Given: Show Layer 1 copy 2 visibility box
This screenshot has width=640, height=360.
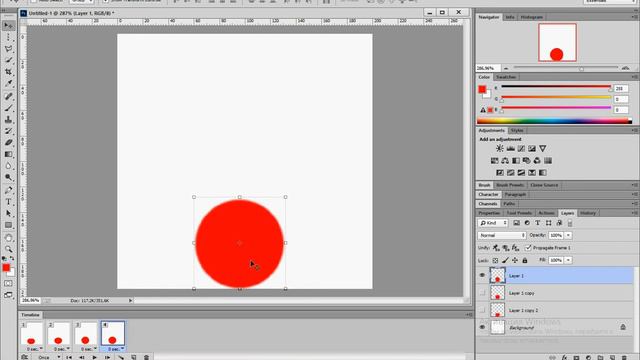Looking at the screenshot, I should click(x=482, y=310).
